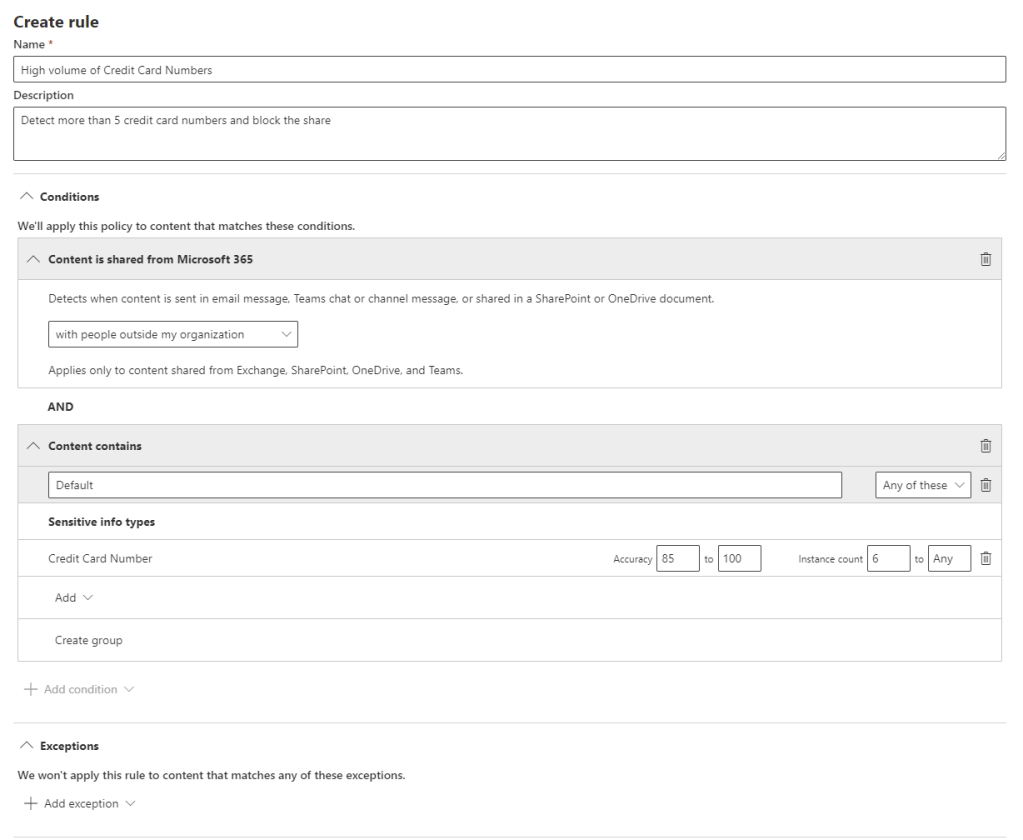Remove the Credit Card Number sensitive info type

pos(985,559)
